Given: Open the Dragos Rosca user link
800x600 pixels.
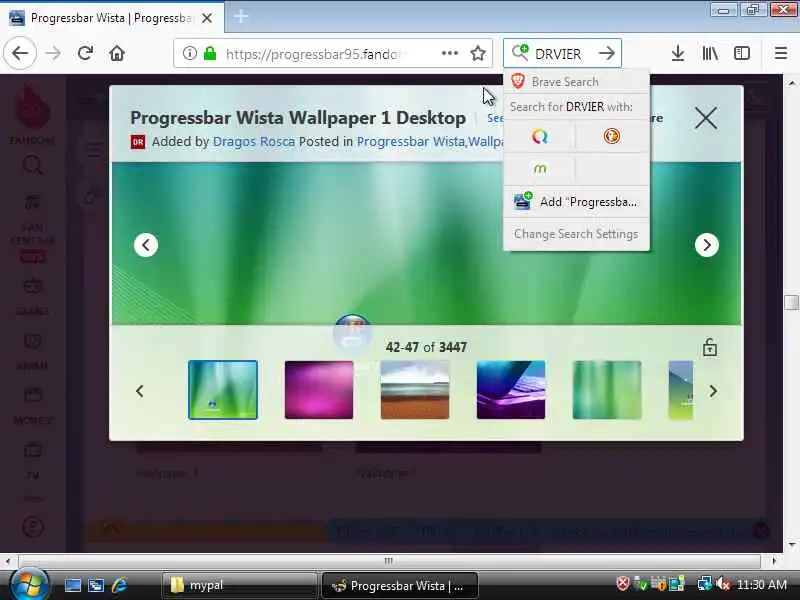Looking at the screenshot, I should [254, 141].
